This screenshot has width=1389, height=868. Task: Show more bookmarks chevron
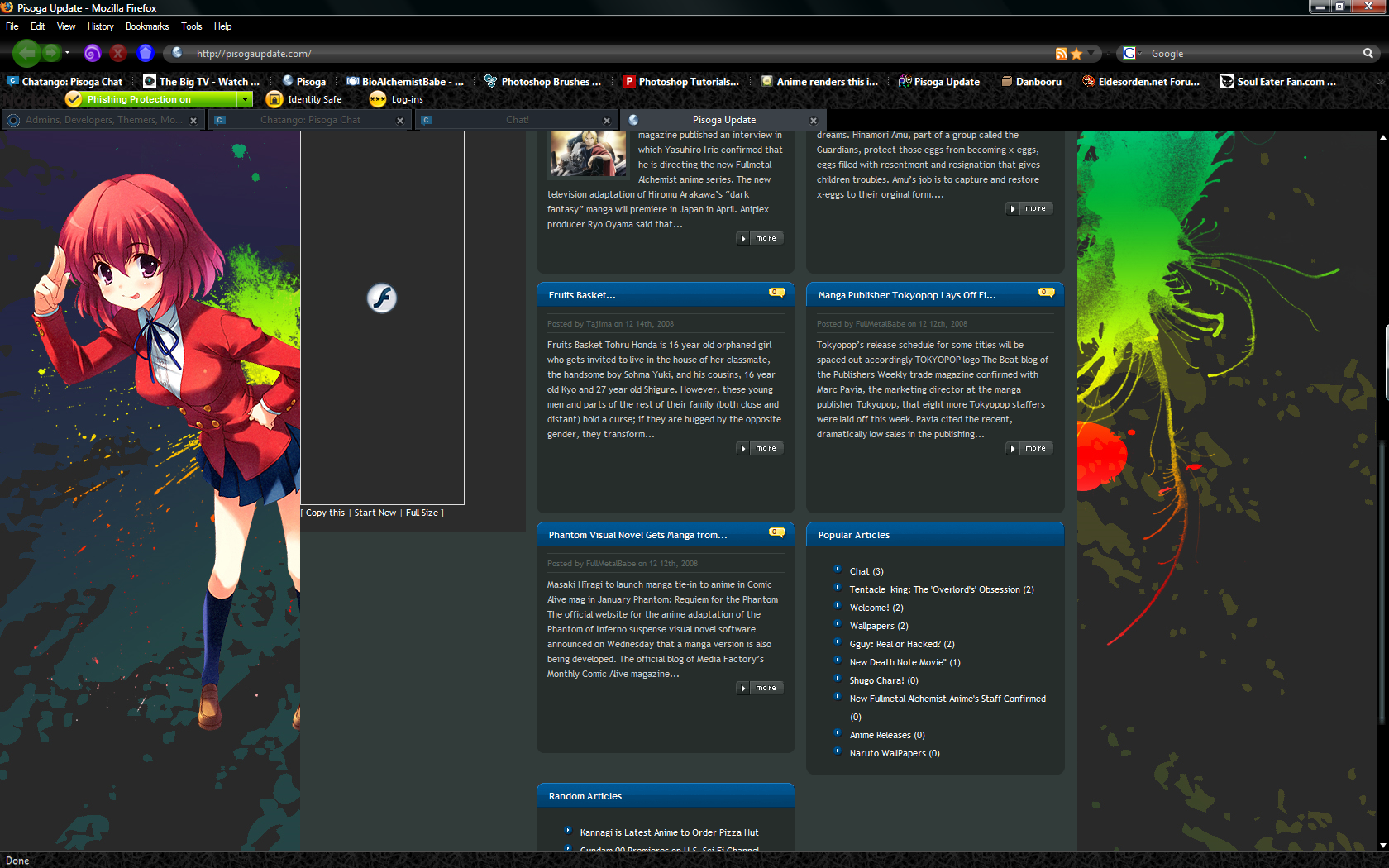[1379, 82]
